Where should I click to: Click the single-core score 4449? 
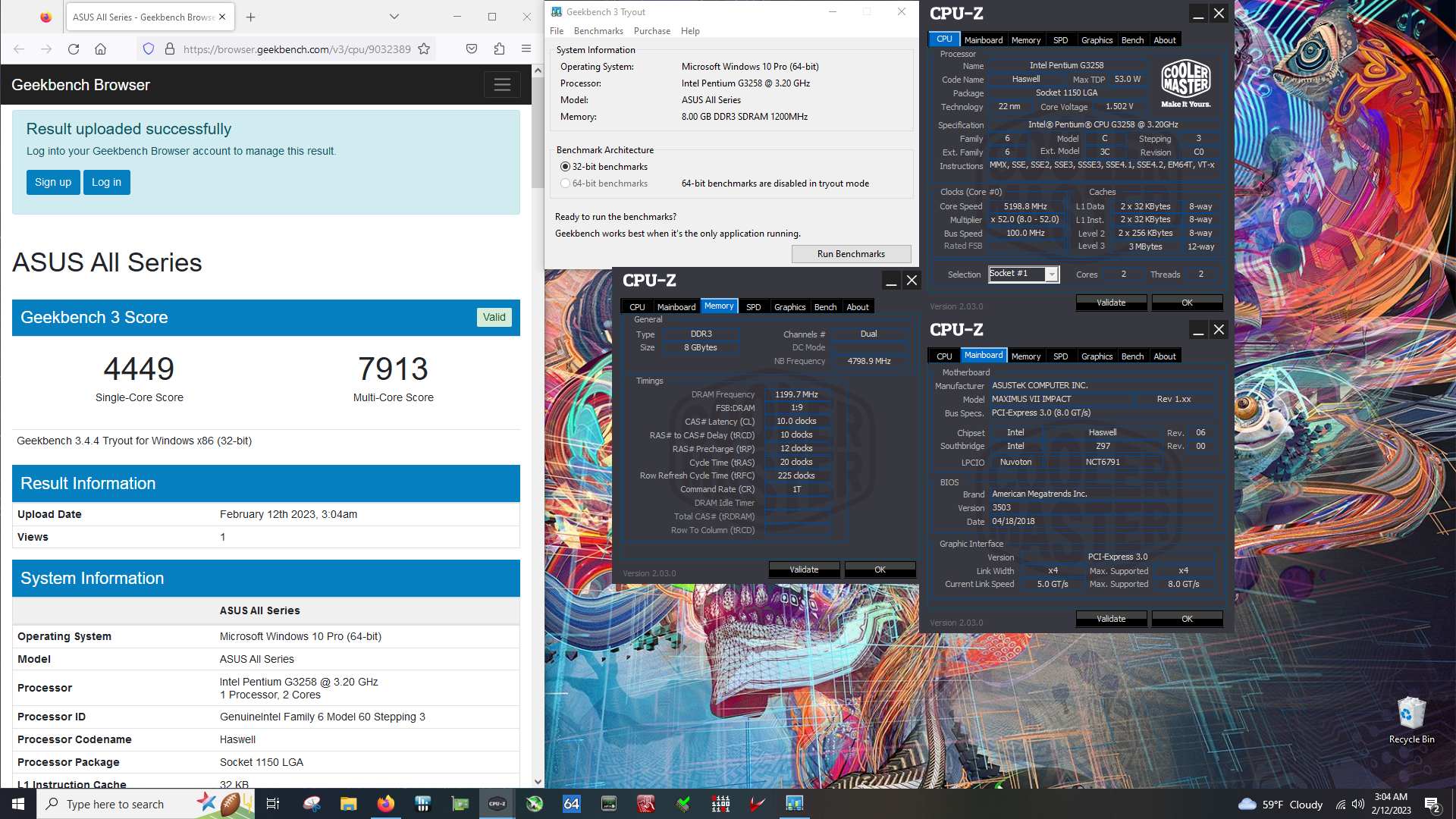pyautogui.click(x=139, y=369)
